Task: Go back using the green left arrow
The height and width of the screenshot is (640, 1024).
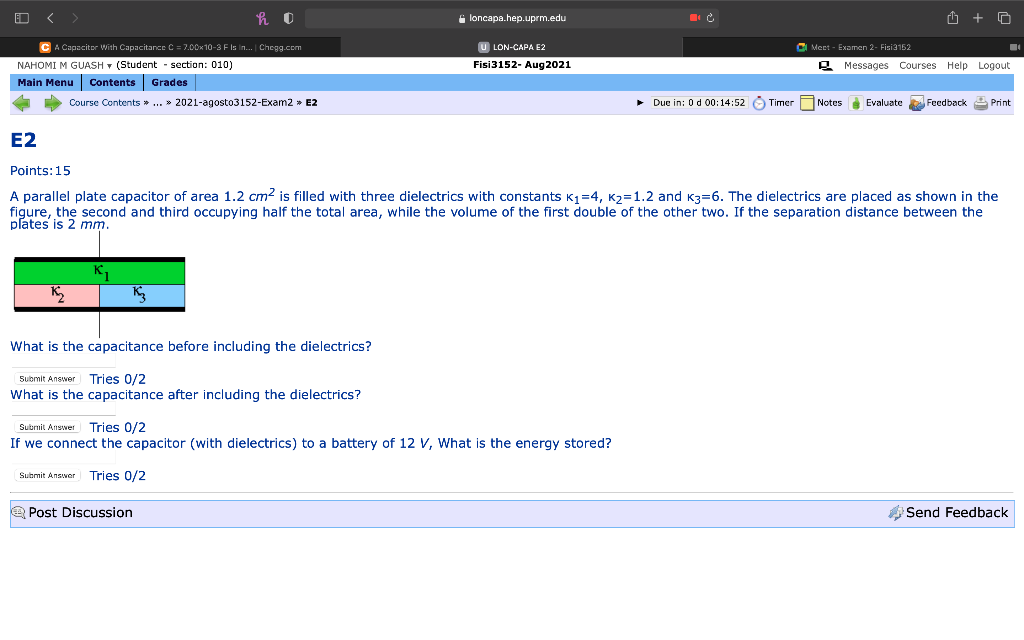Action: (x=21, y=102)
